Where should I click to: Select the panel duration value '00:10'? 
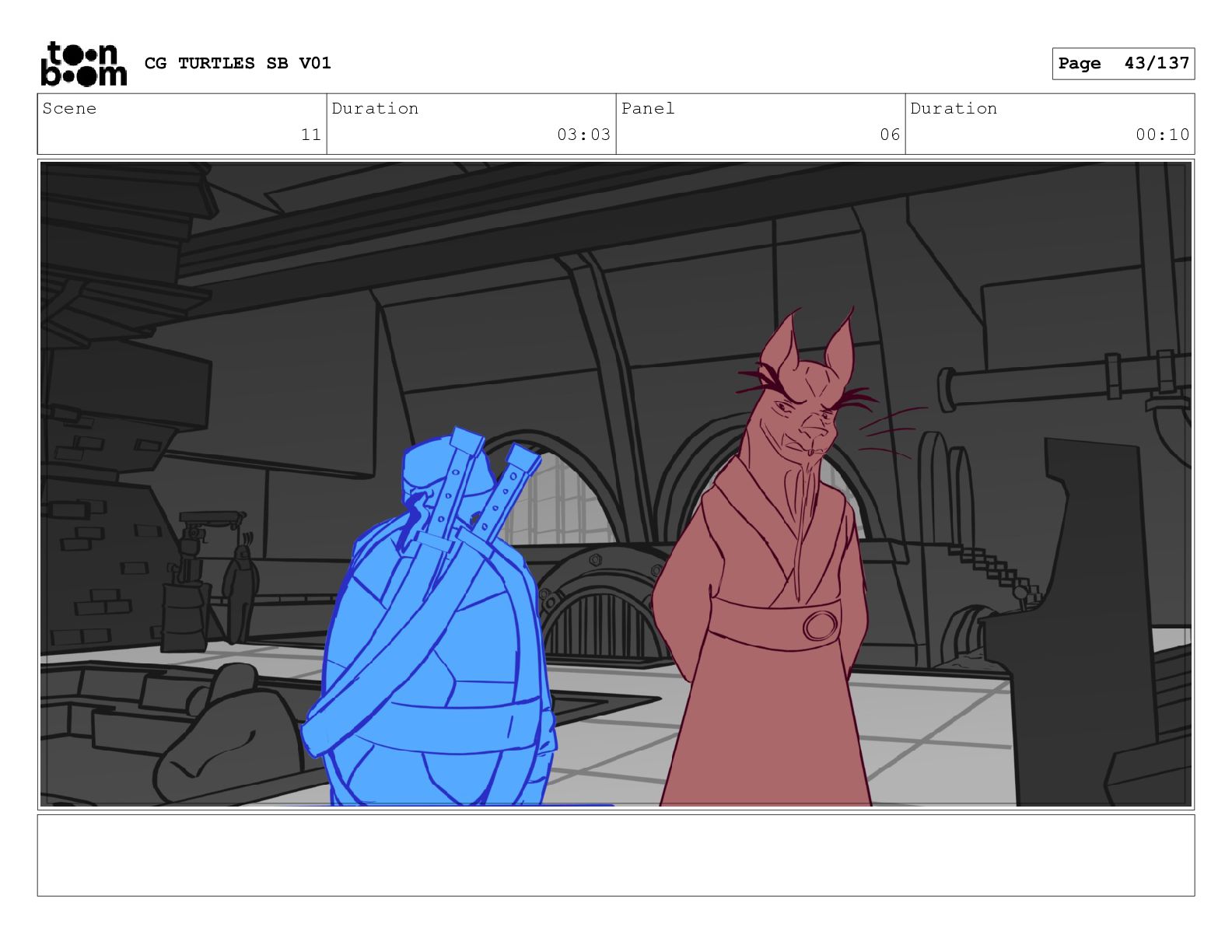[1162, 135]
